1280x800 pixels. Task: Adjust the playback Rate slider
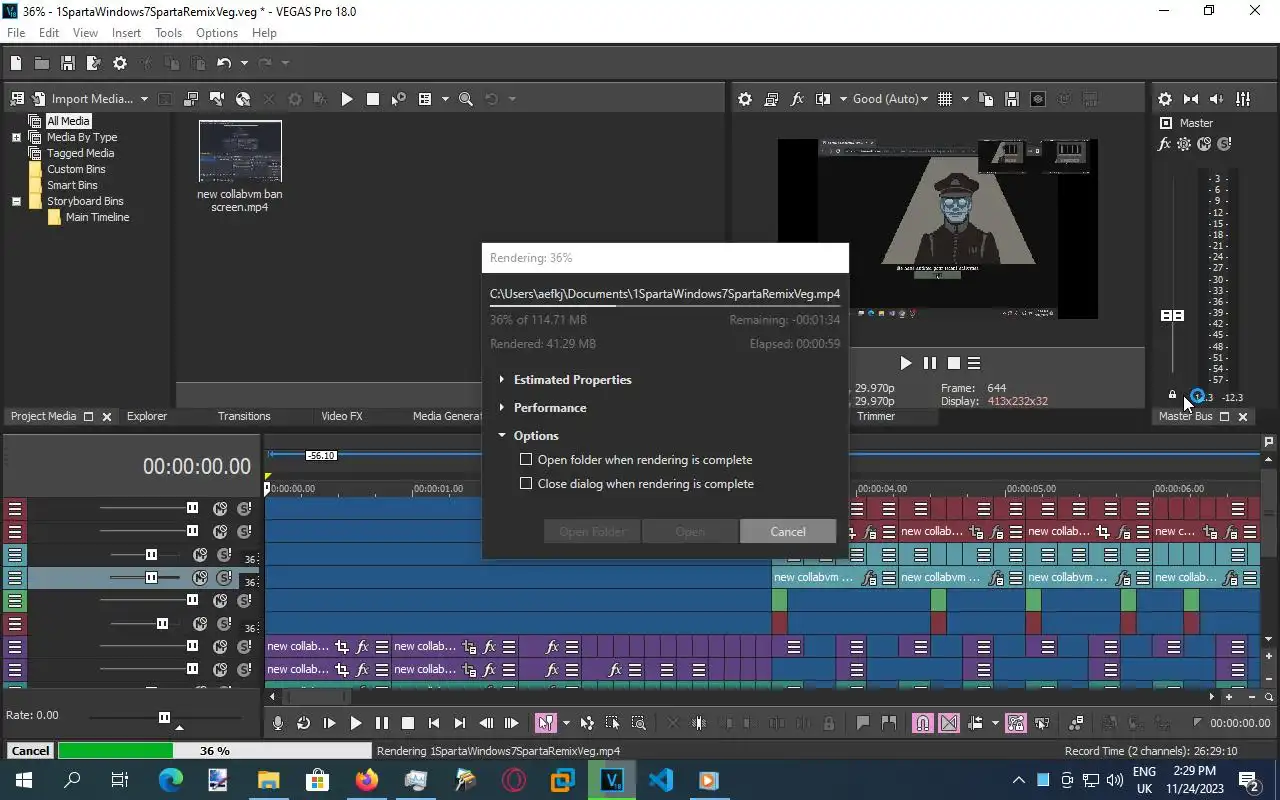coord(164,717)
